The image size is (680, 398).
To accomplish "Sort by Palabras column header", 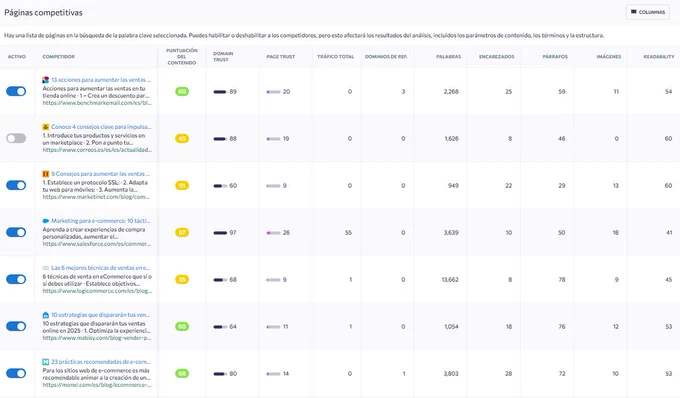I will [448, 57].
